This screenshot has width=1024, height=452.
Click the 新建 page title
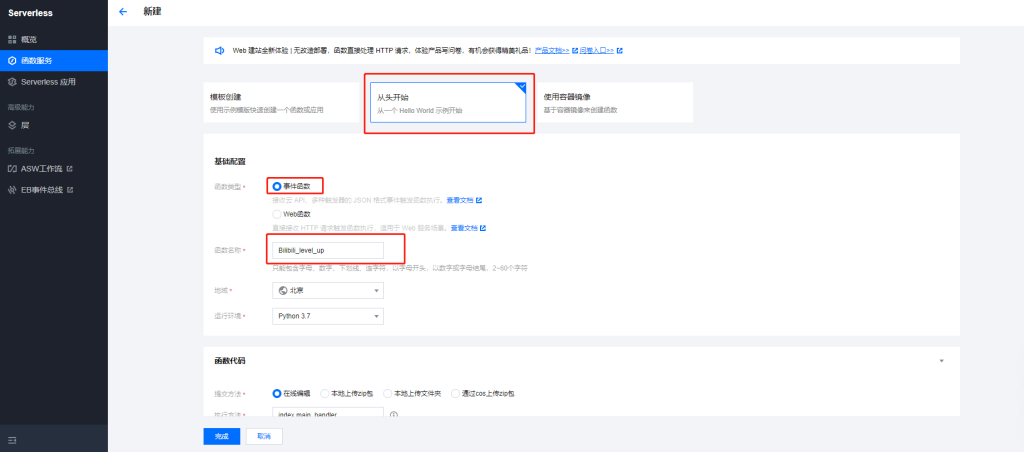point(152,12)
